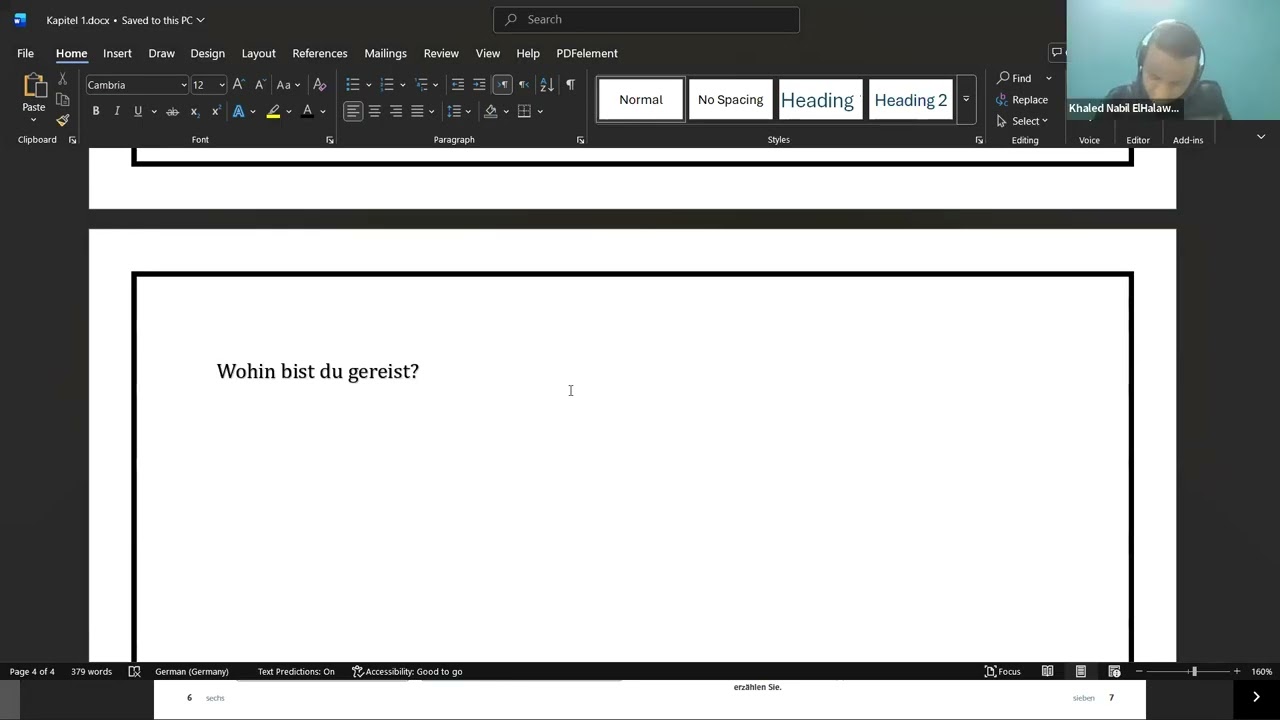Increase font size with the larger A icon
This screenshot has height=720, width=1280.
[238, 85]
